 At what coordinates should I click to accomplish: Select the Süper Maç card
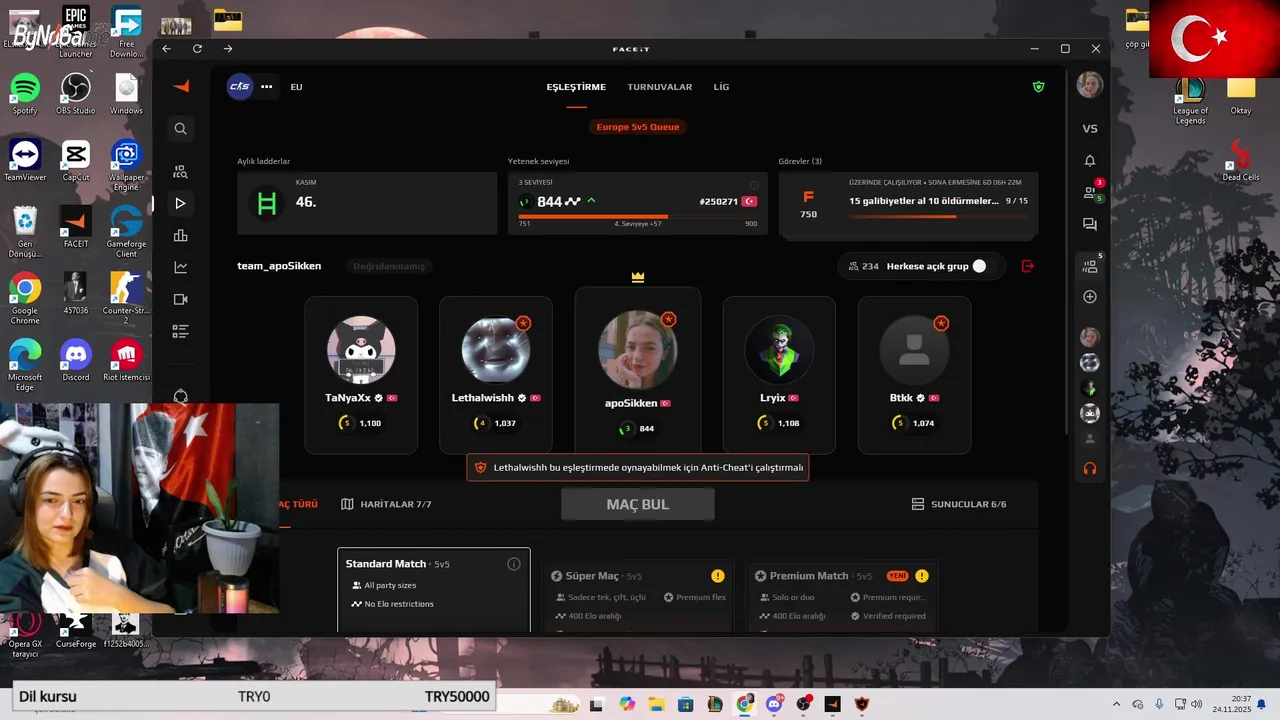pyautogui.click(x=638, y=597)
